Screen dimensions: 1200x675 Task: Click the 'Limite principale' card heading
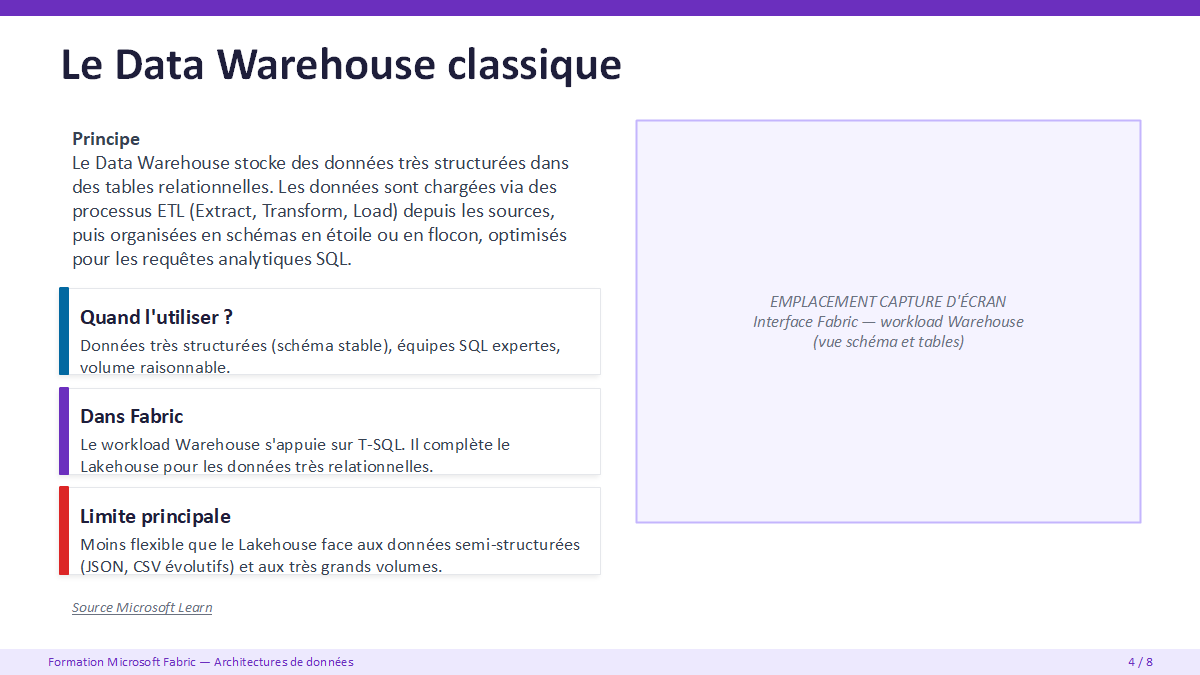(155, 516)
